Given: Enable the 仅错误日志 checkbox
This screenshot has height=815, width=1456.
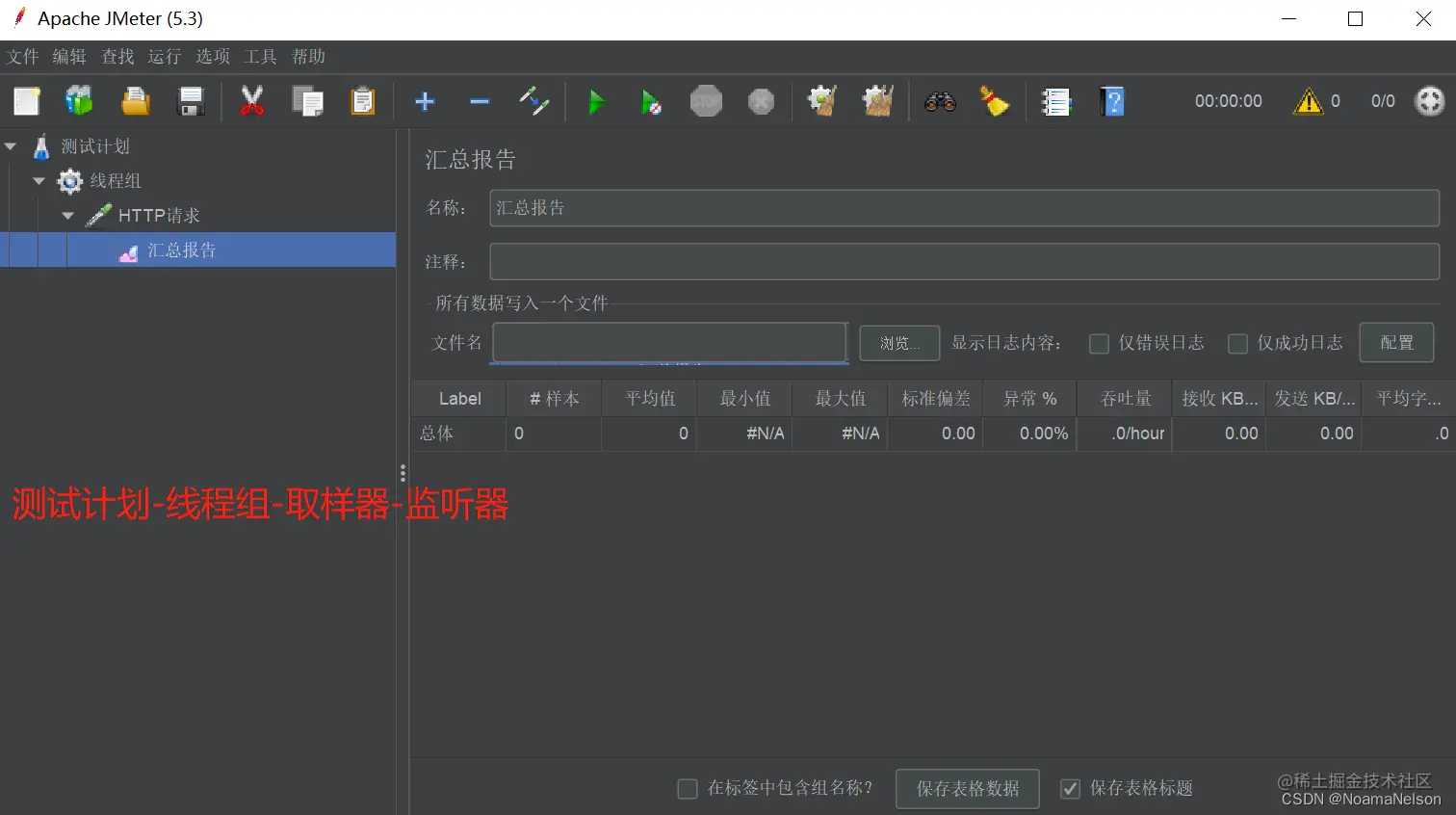Looking at the screenshot, I should [1099, 343].
